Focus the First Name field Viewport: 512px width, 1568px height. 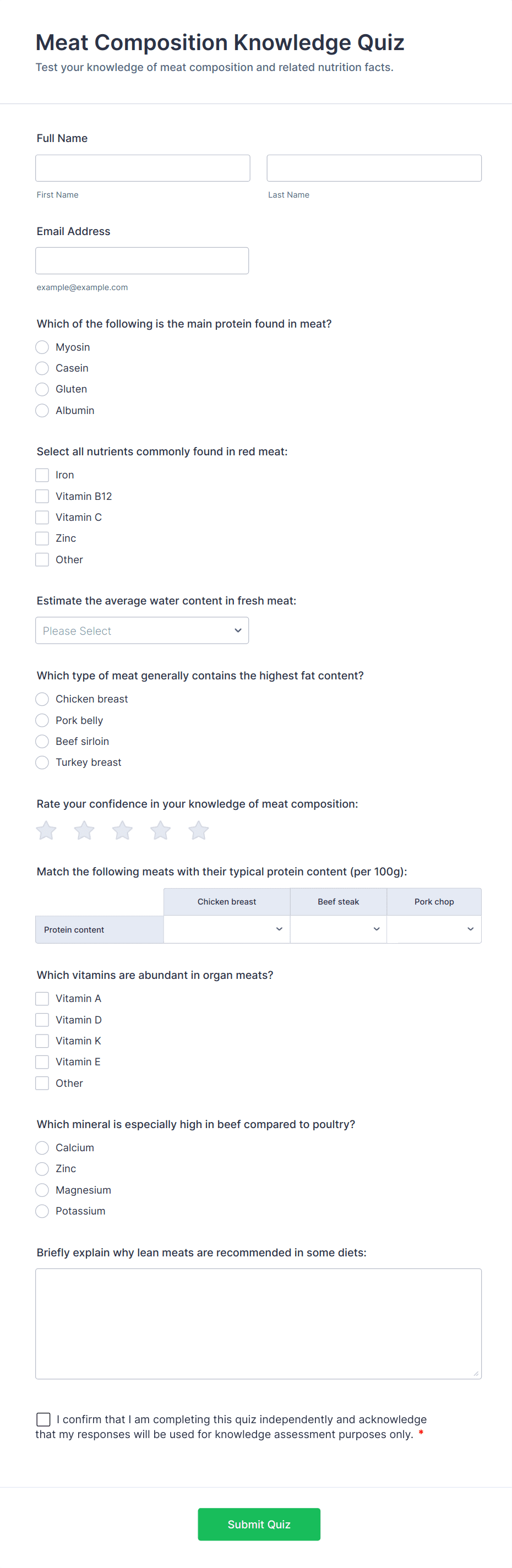pos(143,168)
